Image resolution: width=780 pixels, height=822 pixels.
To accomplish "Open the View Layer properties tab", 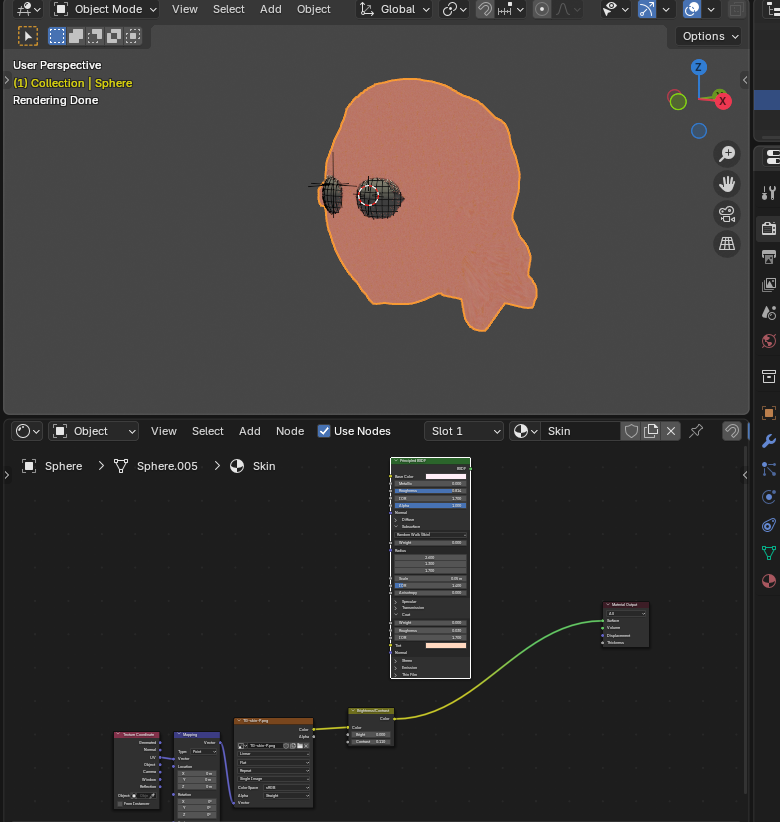I will (x=768, y=285).
